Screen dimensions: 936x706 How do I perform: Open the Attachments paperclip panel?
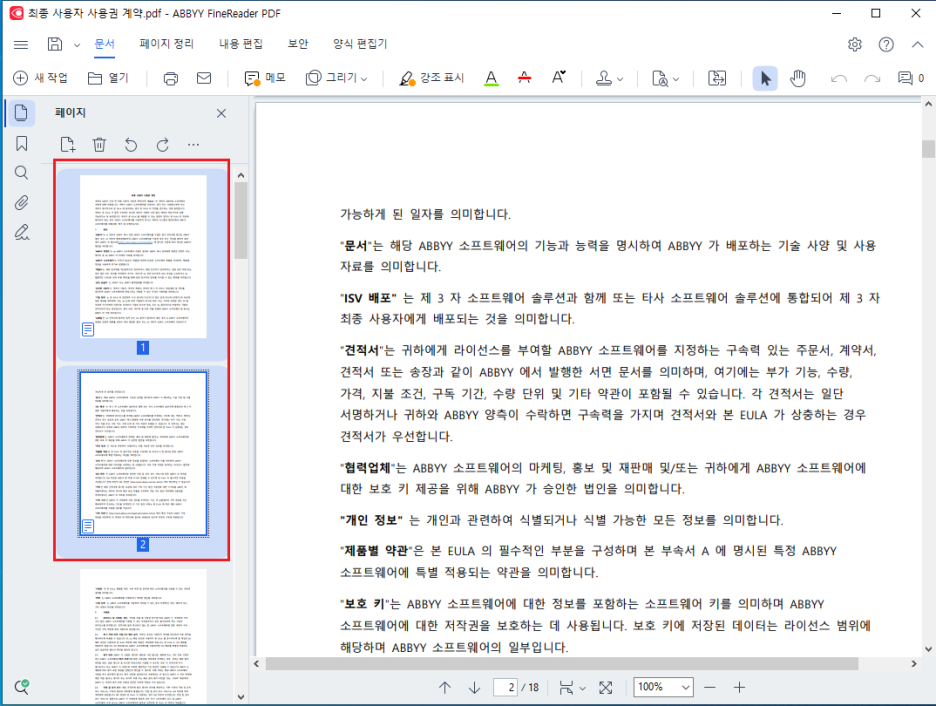[21, 203]
